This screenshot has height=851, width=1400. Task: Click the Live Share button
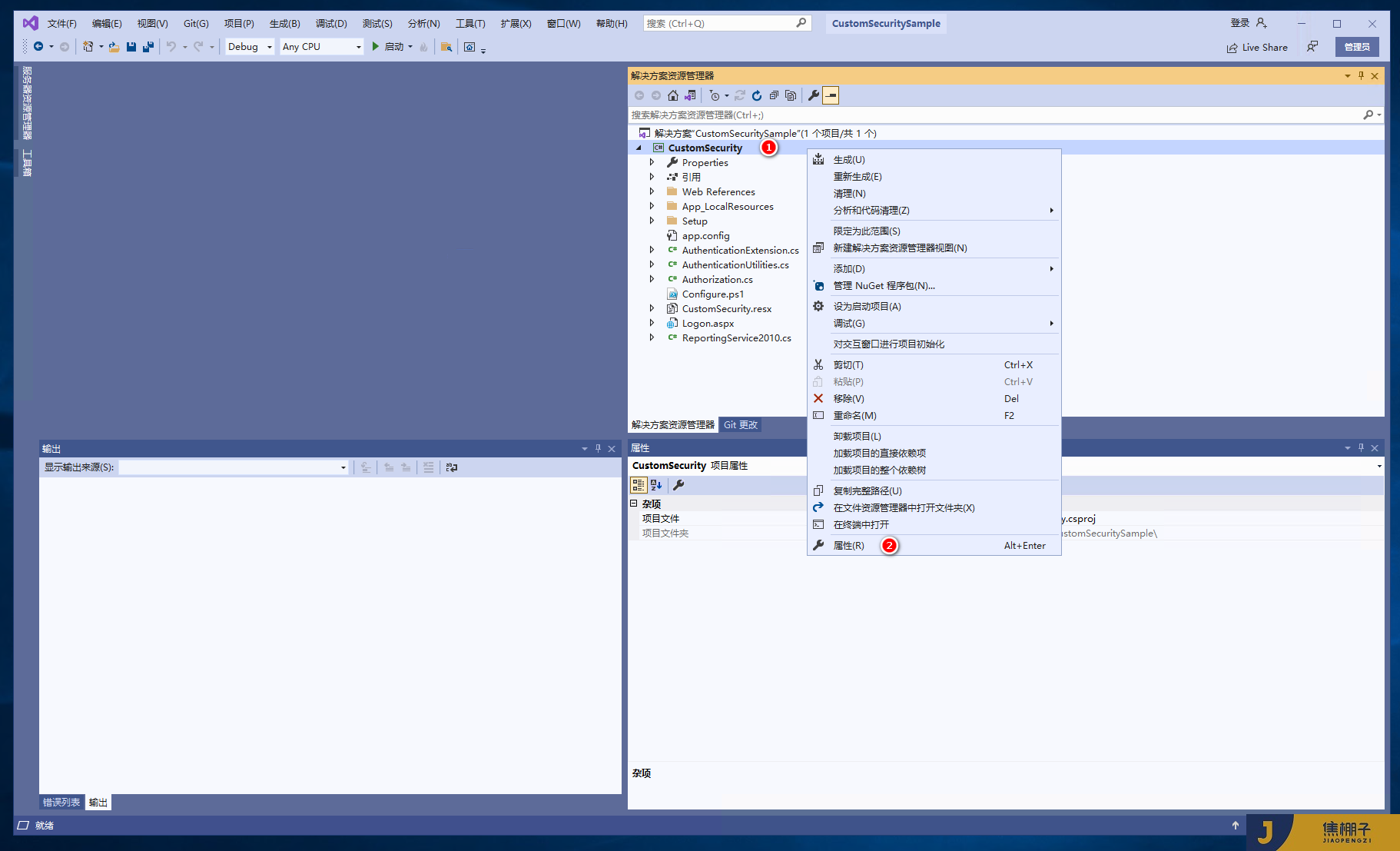(x=1257, y=47)
